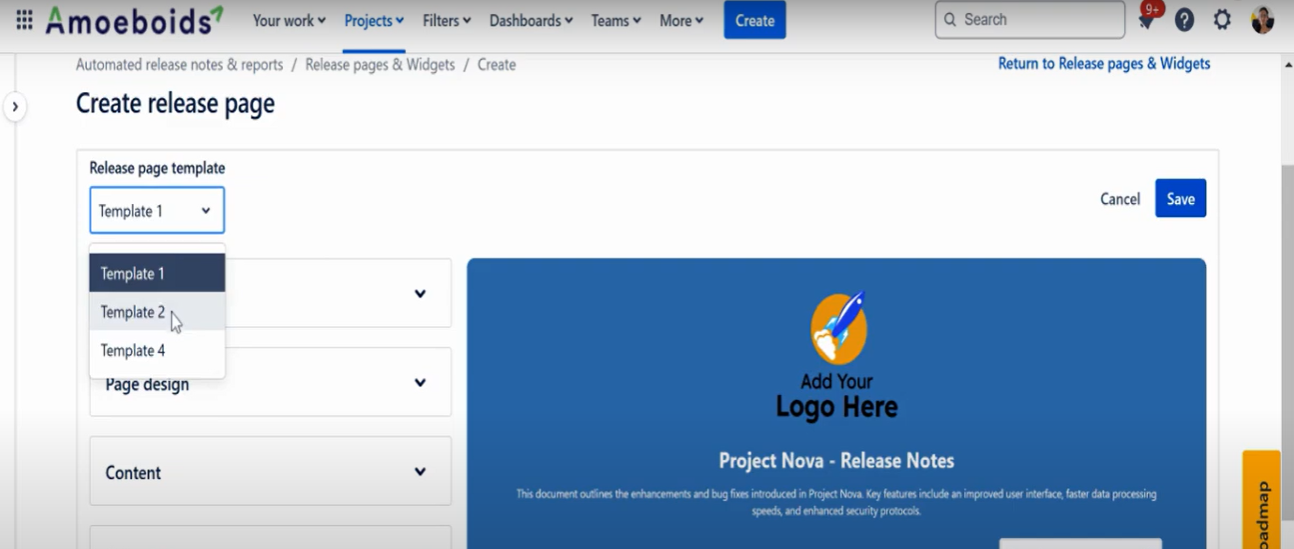The image size is (1294, 549).
Task: Select Template 4 from the list
Action: [157, 351]
